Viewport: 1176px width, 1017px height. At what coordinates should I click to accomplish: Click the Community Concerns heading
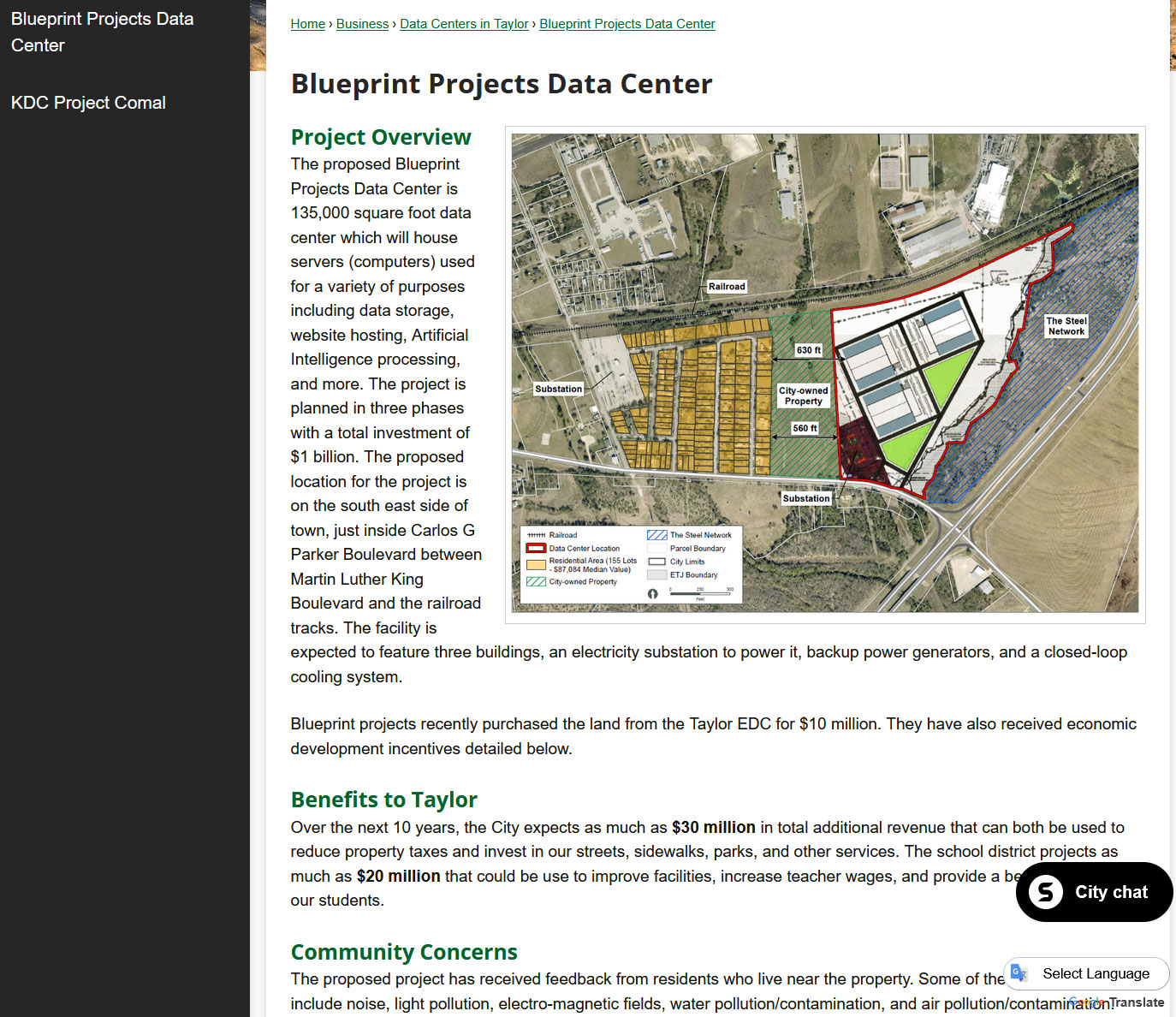pos(404,952)
